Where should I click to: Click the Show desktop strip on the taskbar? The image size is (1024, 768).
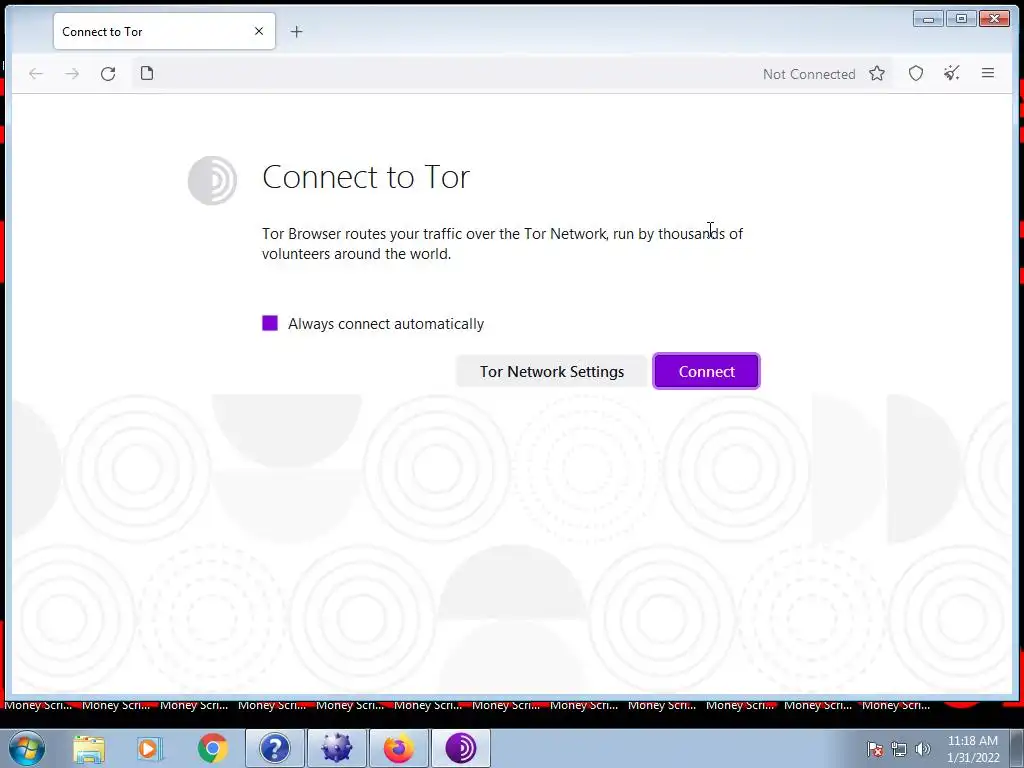coord(1017,748)
